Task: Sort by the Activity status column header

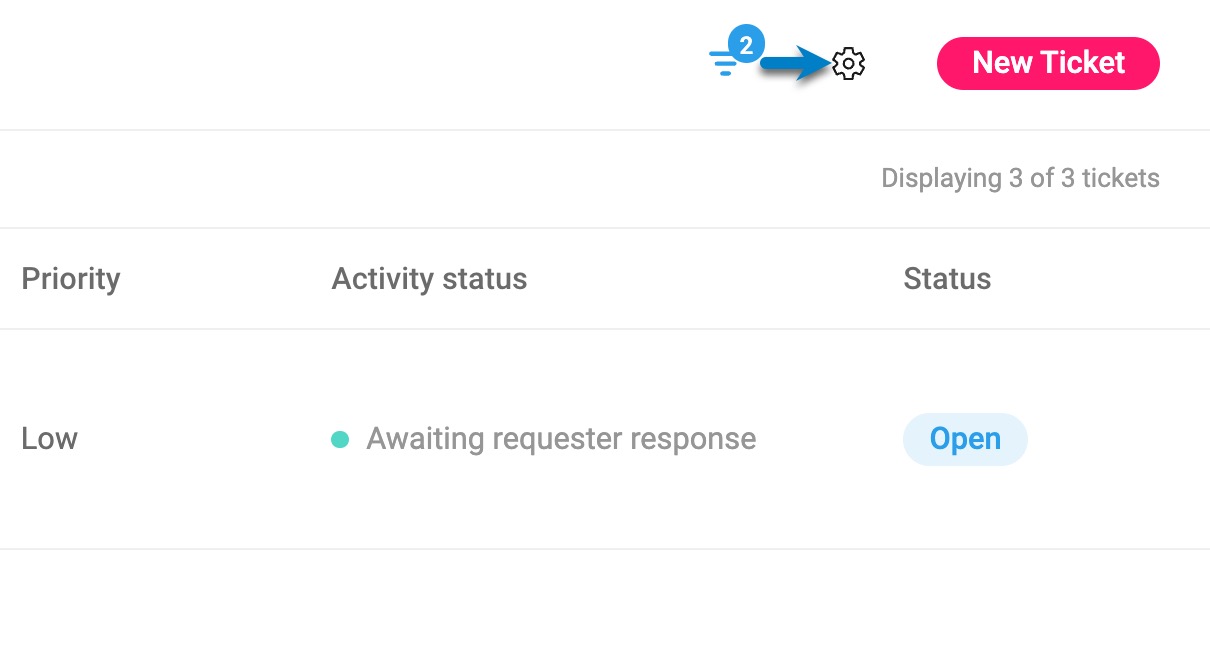Action: [429, 278]
